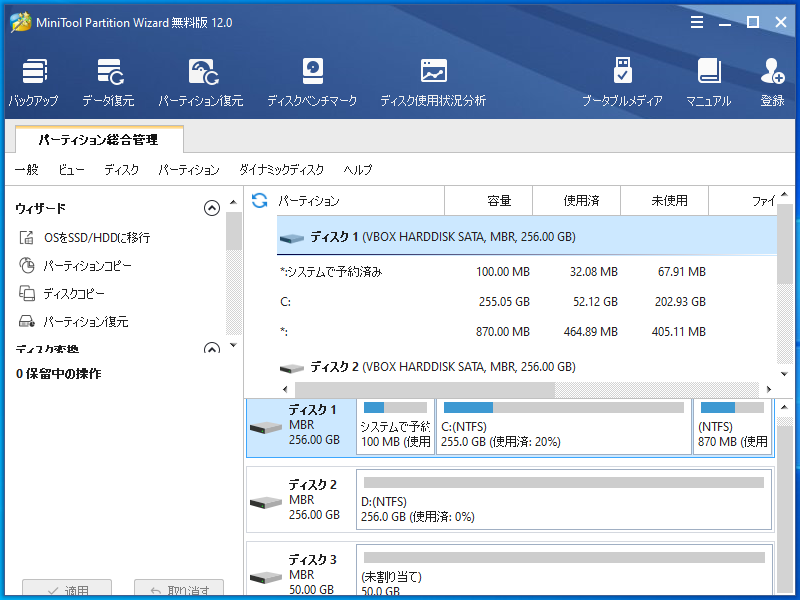Select ディスク 3 drive image in disk map

point(266,578)
